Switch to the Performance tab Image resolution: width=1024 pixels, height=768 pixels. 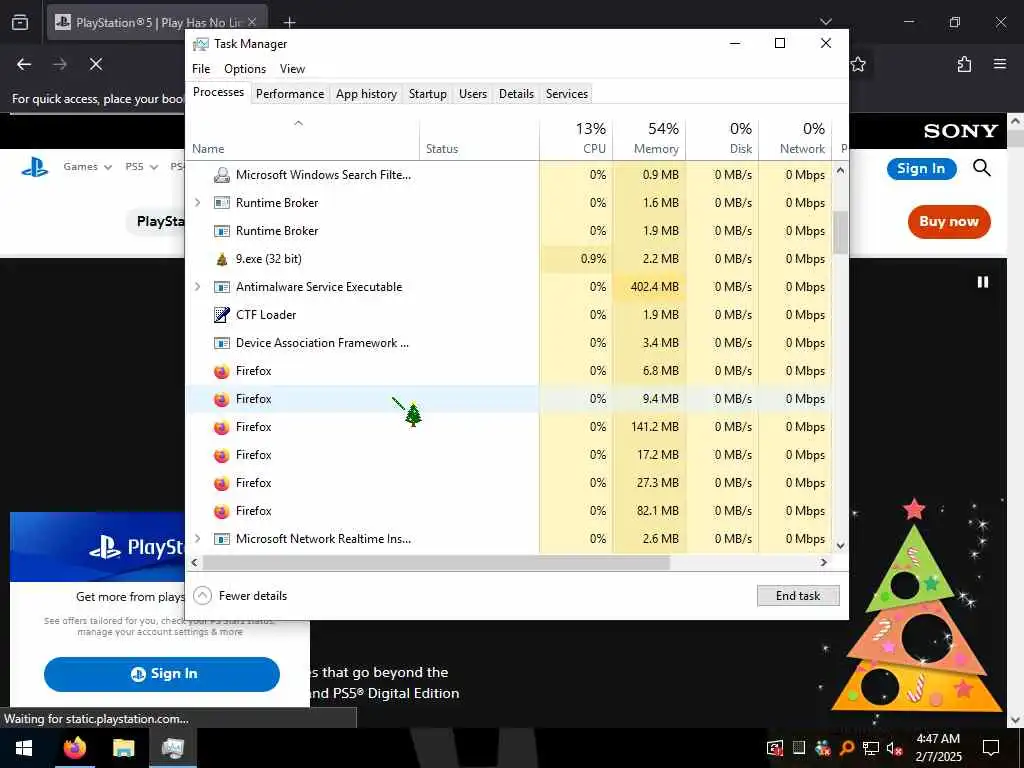[x=290, y=94]
